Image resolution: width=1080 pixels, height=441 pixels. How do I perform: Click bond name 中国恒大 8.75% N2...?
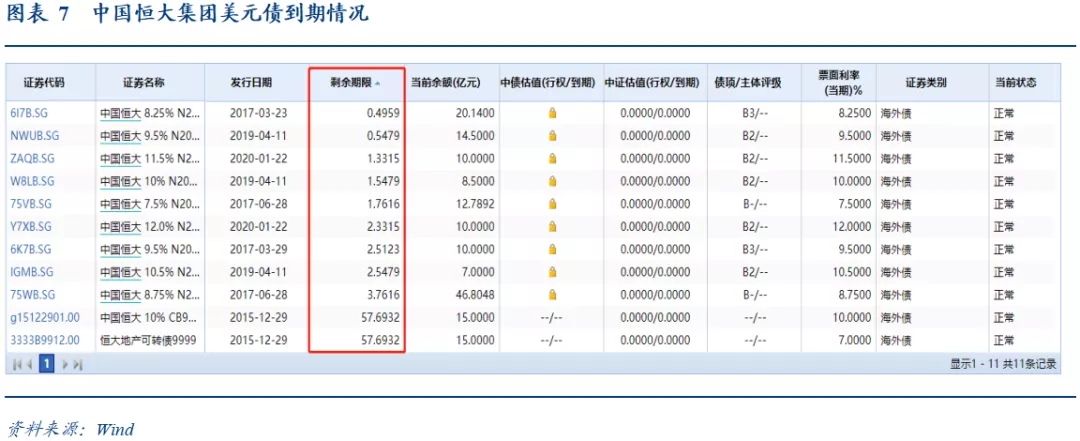(150, 295)
